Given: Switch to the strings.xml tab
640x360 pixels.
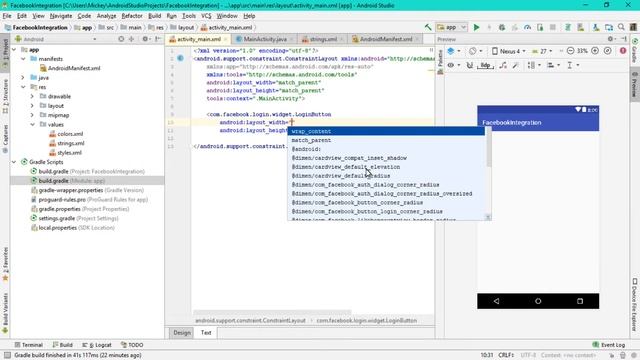Looking at the screenshot, I should 322,39.
